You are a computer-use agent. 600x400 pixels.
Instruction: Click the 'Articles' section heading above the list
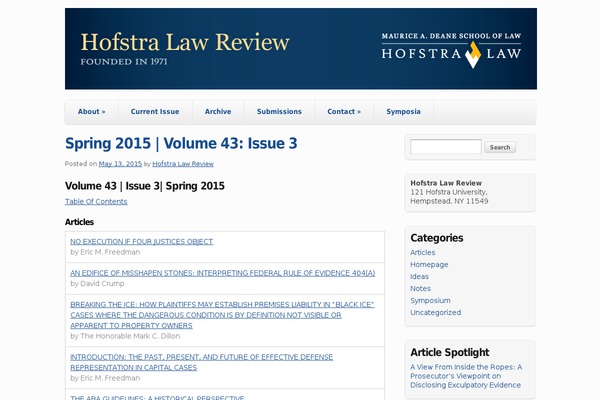(79, 222)
